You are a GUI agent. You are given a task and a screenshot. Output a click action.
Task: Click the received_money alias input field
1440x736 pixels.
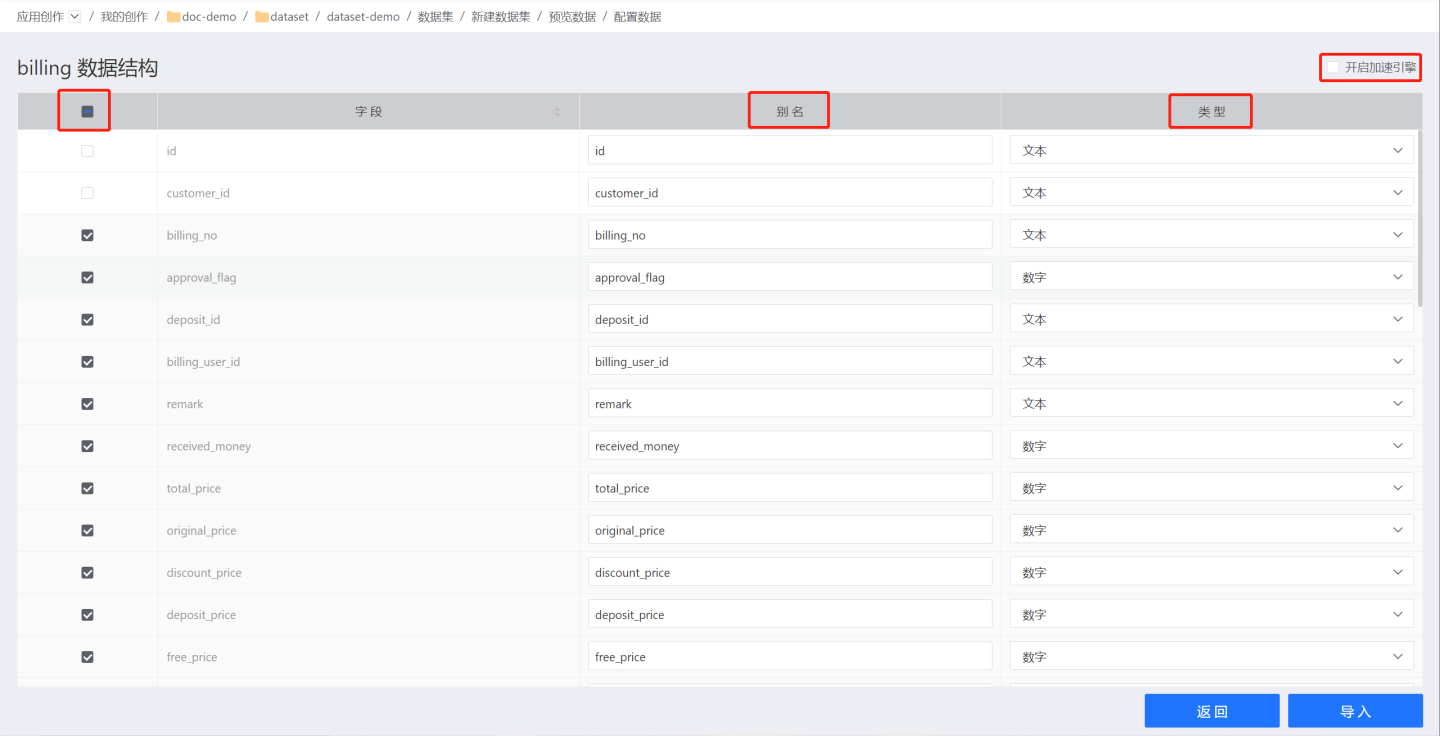pos(789,446)
